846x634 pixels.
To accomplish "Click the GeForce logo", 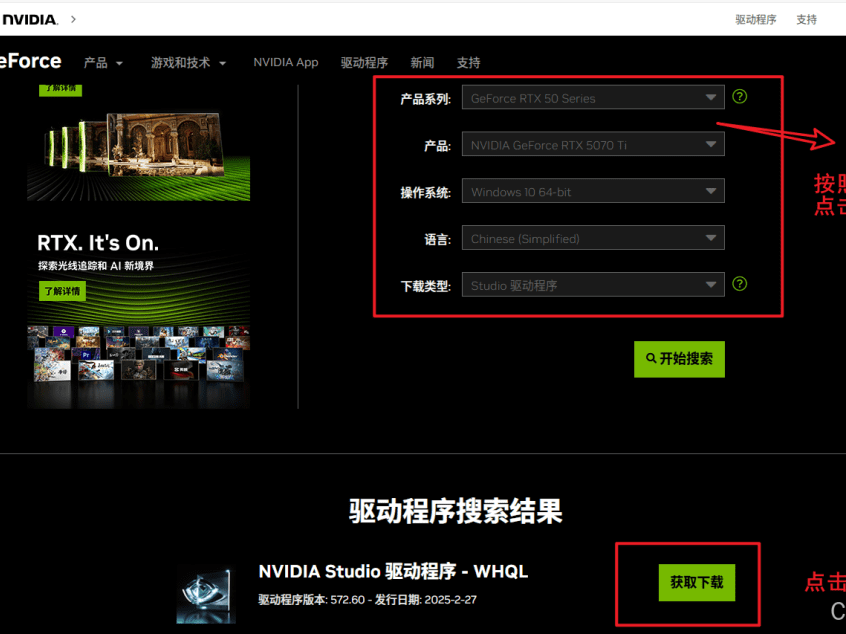I will (30, 62).
